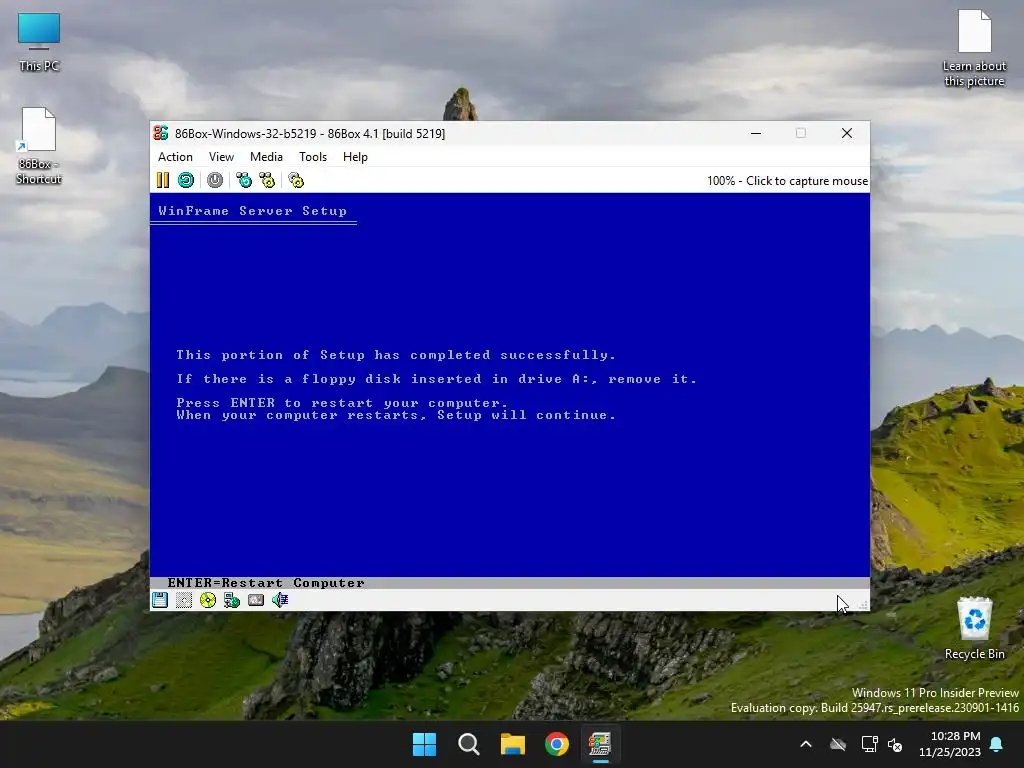The image size is (1024, 768).
Task: Open the Media menu
Action: [266, 157]
